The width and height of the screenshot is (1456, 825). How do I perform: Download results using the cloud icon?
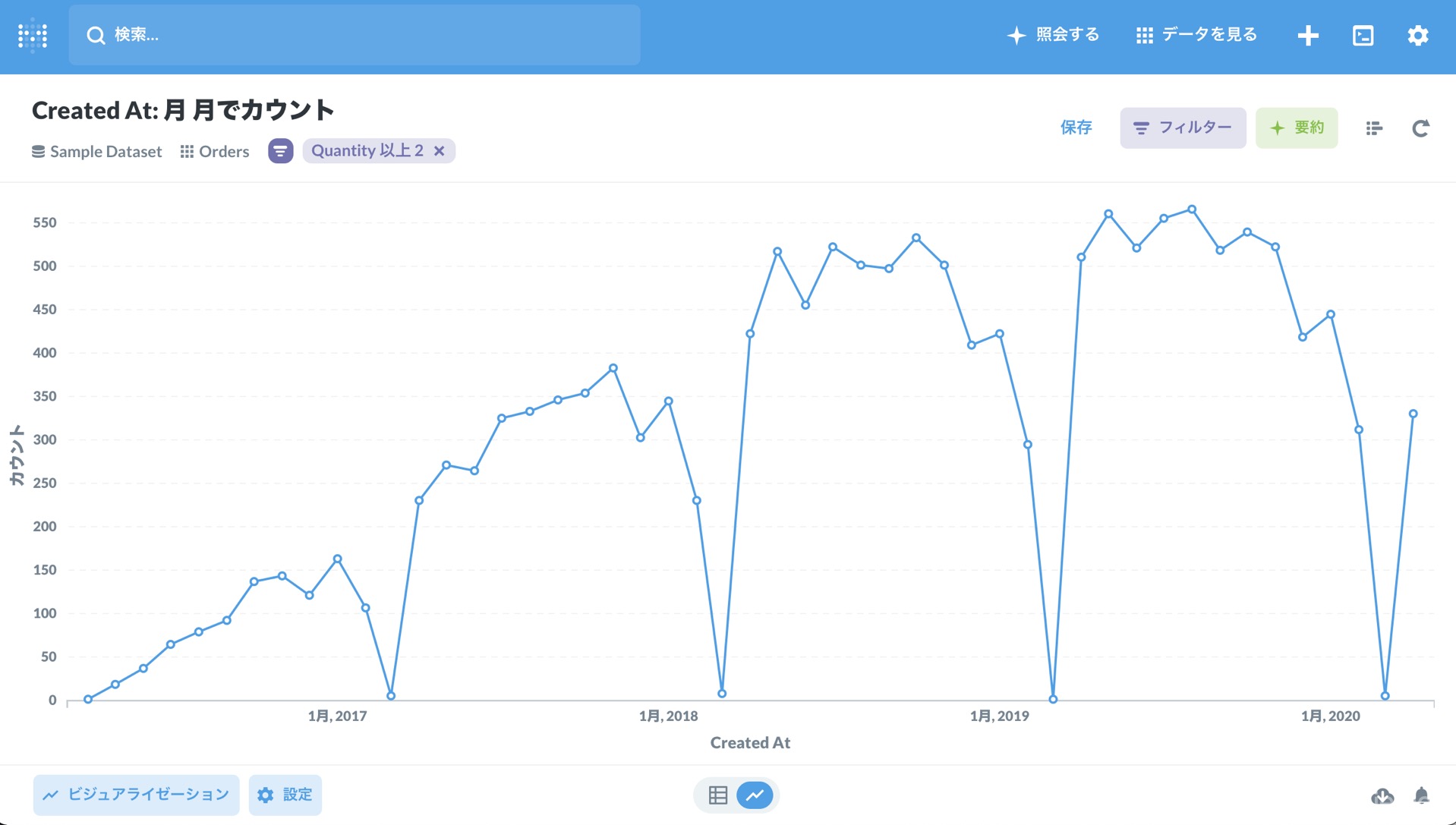tap(1382, 795)
